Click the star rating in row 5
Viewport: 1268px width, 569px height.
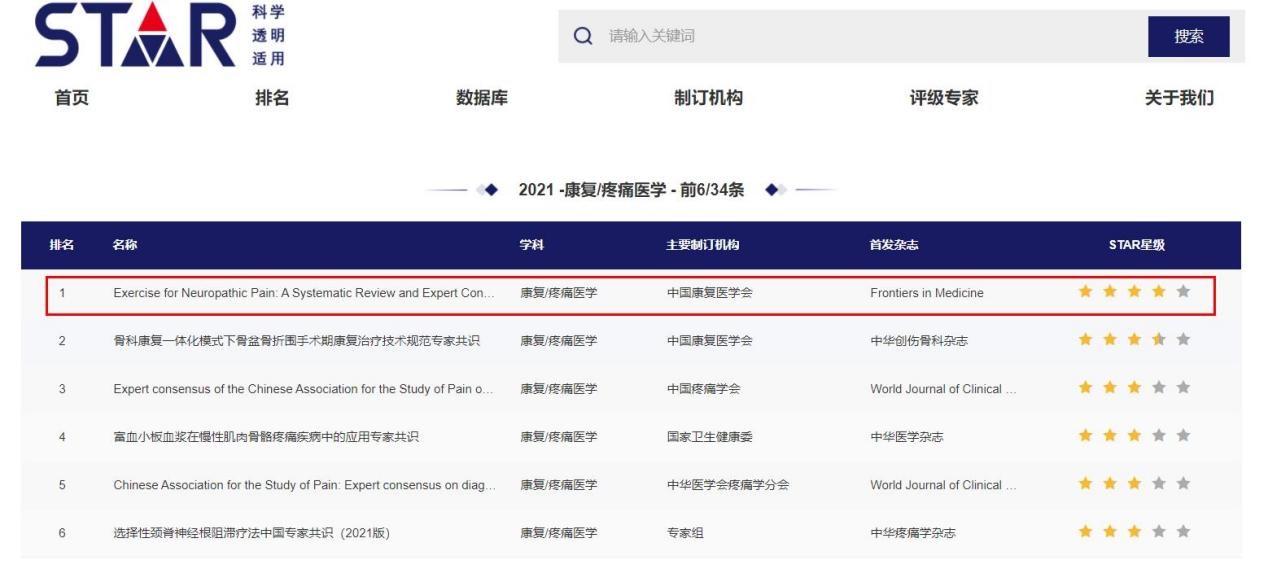[1134, 484]
